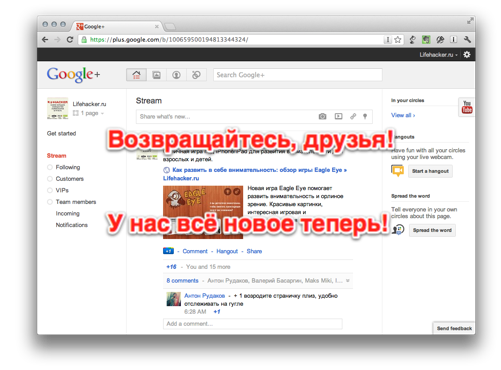Attach a link in share box
Screen dimensions: 501x370
coord(353,116)
